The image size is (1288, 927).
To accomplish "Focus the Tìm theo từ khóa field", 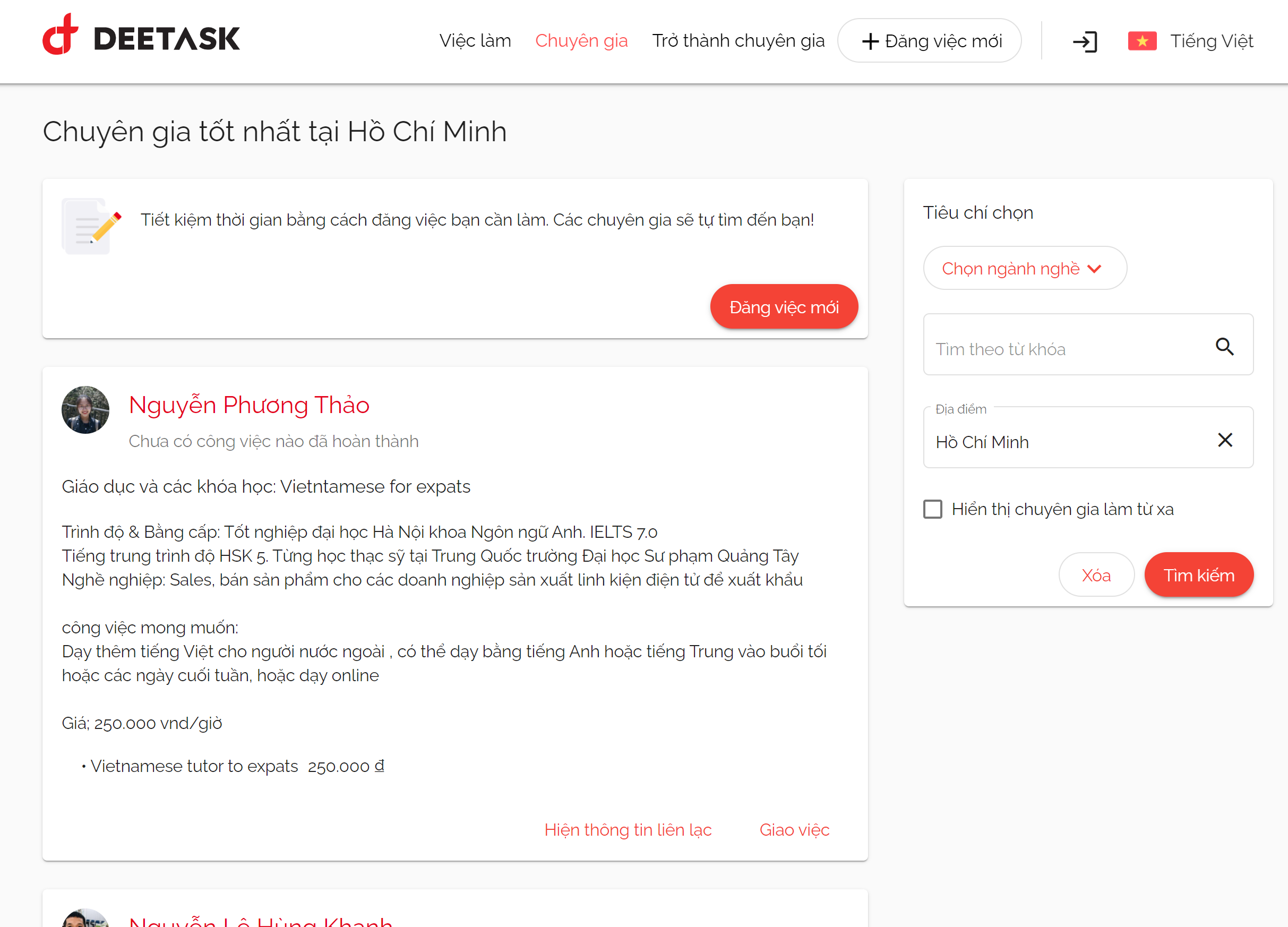I will pyautogui.click(x=1068, y=349).
